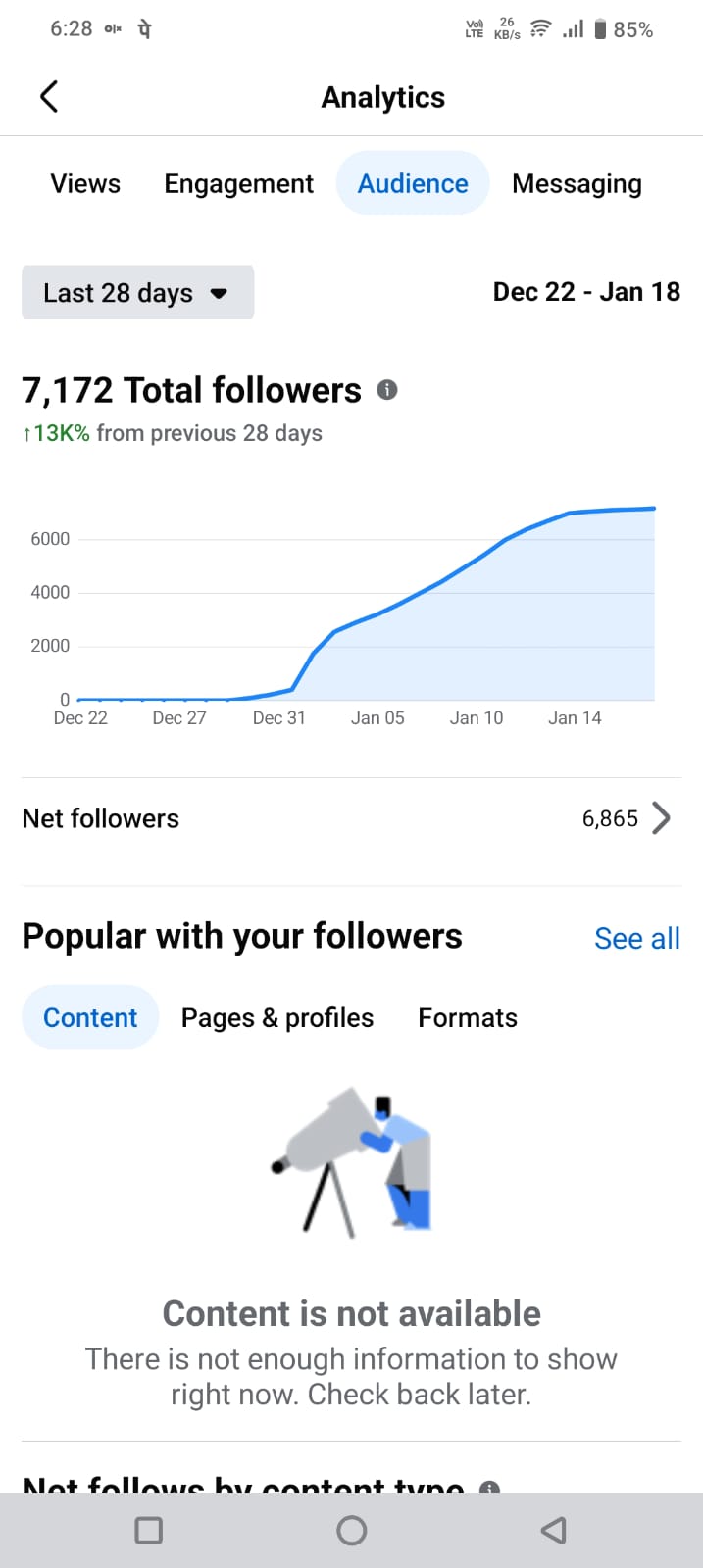Open the Messaging tab
Image resolution: width=703 pixels, height=1568 pixels.
click(577, 184)
